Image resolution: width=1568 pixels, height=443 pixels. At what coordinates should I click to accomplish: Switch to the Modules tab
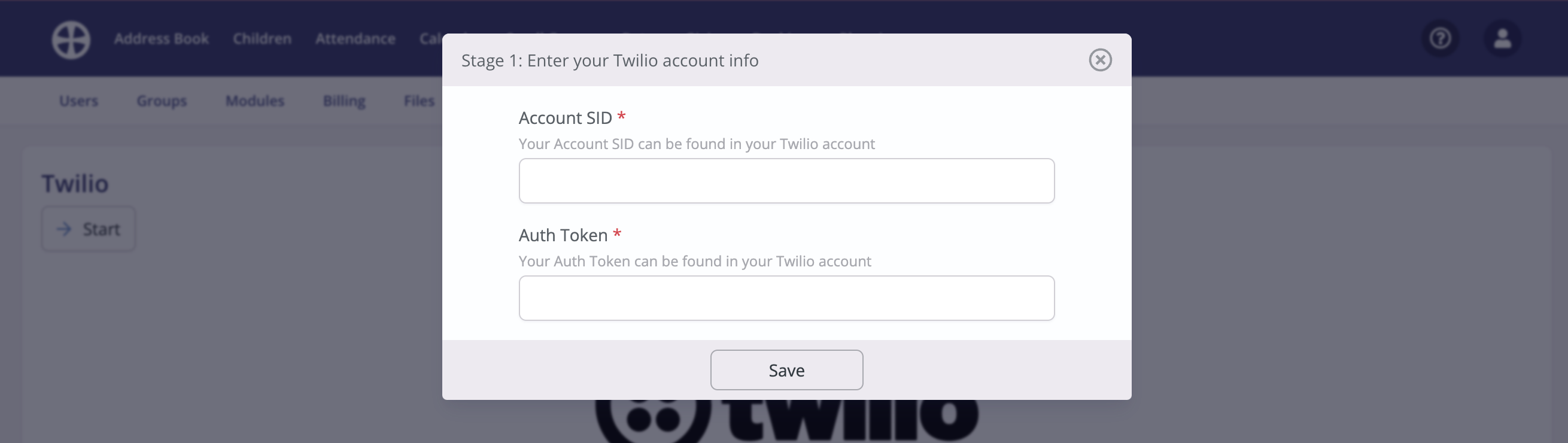tap(255, 101)
